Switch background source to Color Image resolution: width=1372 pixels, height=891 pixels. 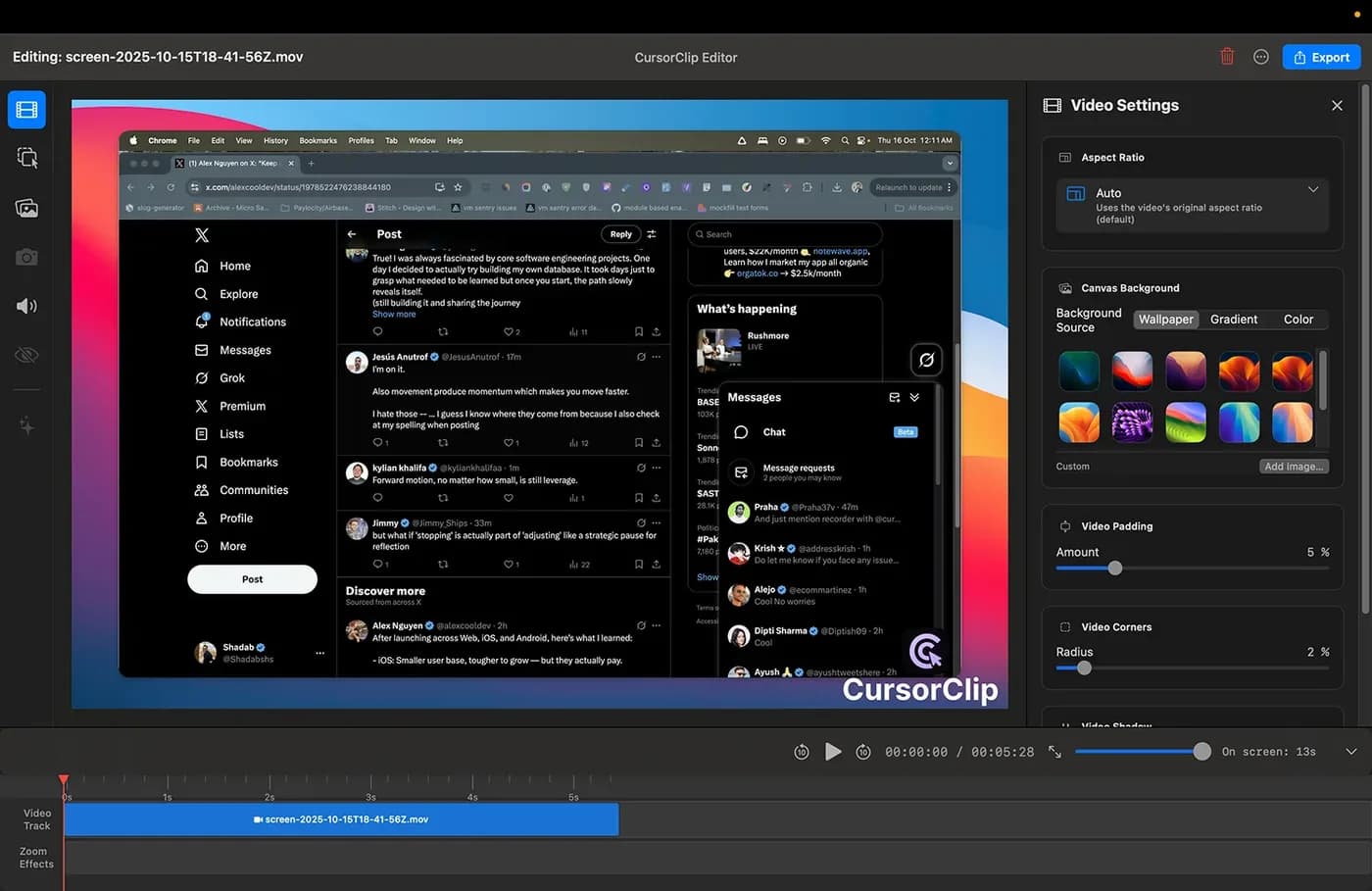tap(1298, 320)
